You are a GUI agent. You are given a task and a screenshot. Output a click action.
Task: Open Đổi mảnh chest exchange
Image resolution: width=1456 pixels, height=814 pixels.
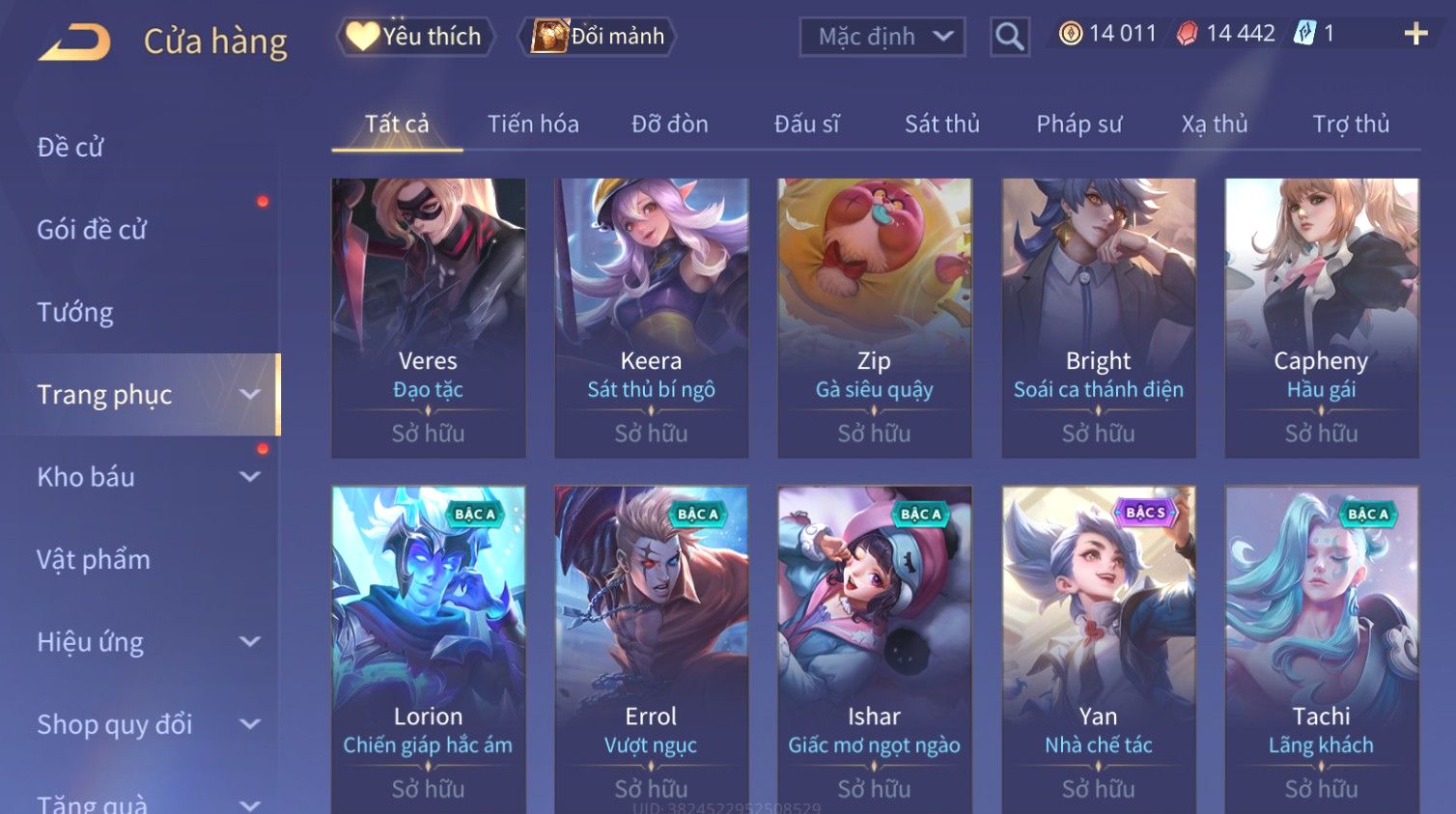(598, 37)
